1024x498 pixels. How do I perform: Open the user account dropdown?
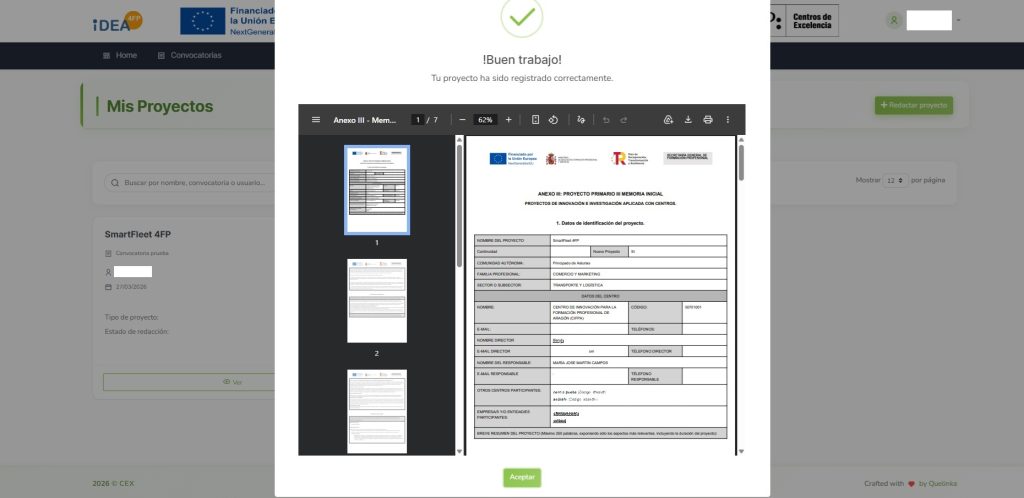925,20
